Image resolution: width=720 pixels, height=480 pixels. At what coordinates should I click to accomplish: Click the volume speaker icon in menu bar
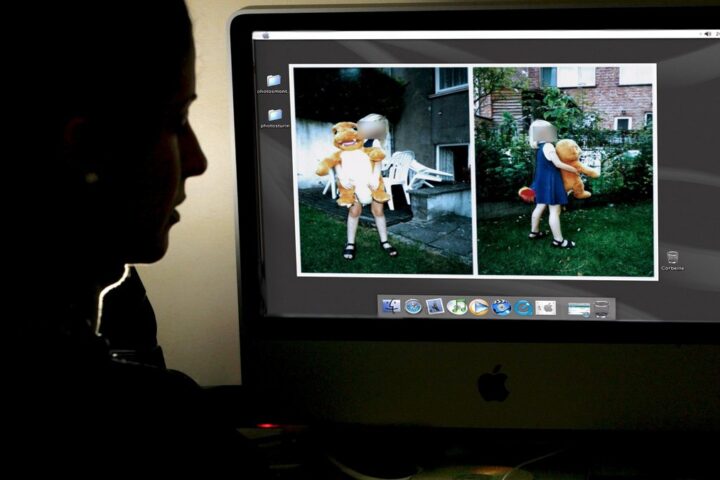pos(707,34)
